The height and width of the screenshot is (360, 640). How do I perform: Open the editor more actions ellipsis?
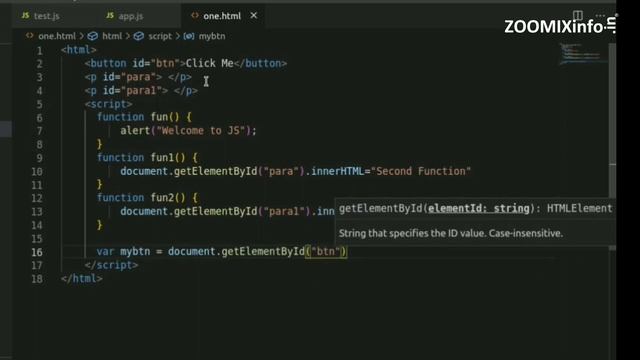pos(600,16)
